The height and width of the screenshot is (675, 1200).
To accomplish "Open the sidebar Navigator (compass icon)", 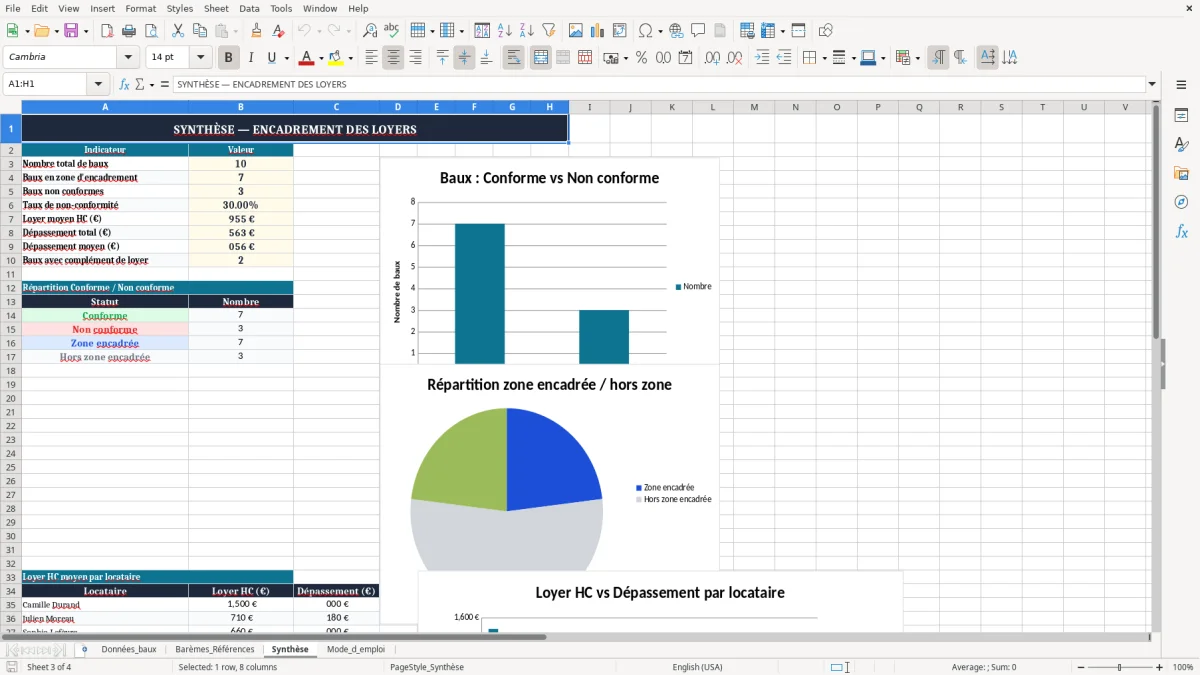I will (x=1181, y=202).
